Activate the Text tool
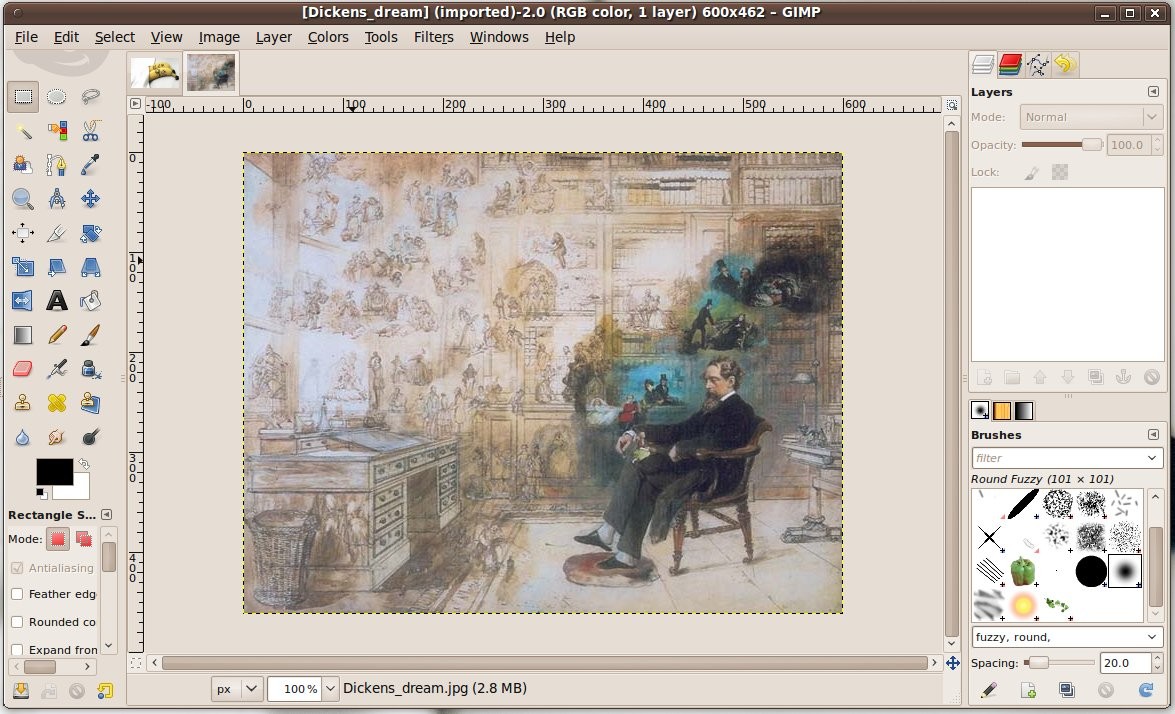The image size is (1175, 714). pos(56,301)
